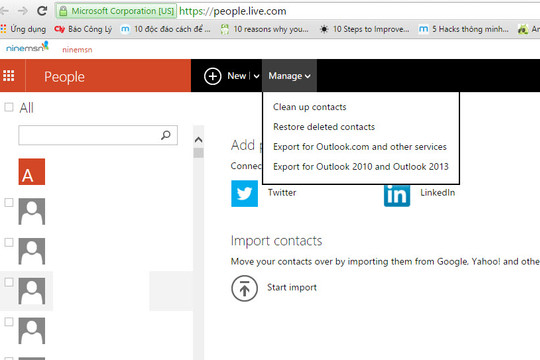Choose Clean up contacts
The height and width of the screenshot is (360, 540).
310,107
